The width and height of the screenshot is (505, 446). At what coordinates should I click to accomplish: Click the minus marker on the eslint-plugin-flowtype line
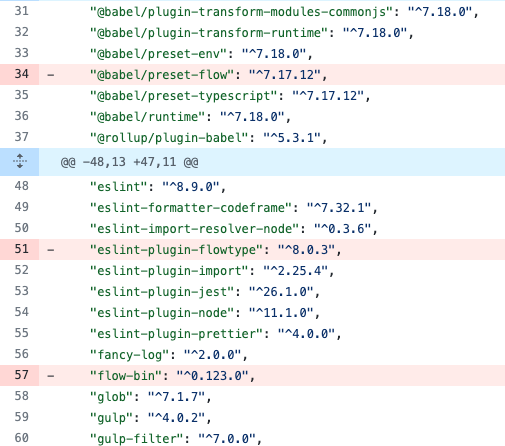point(51,250)
